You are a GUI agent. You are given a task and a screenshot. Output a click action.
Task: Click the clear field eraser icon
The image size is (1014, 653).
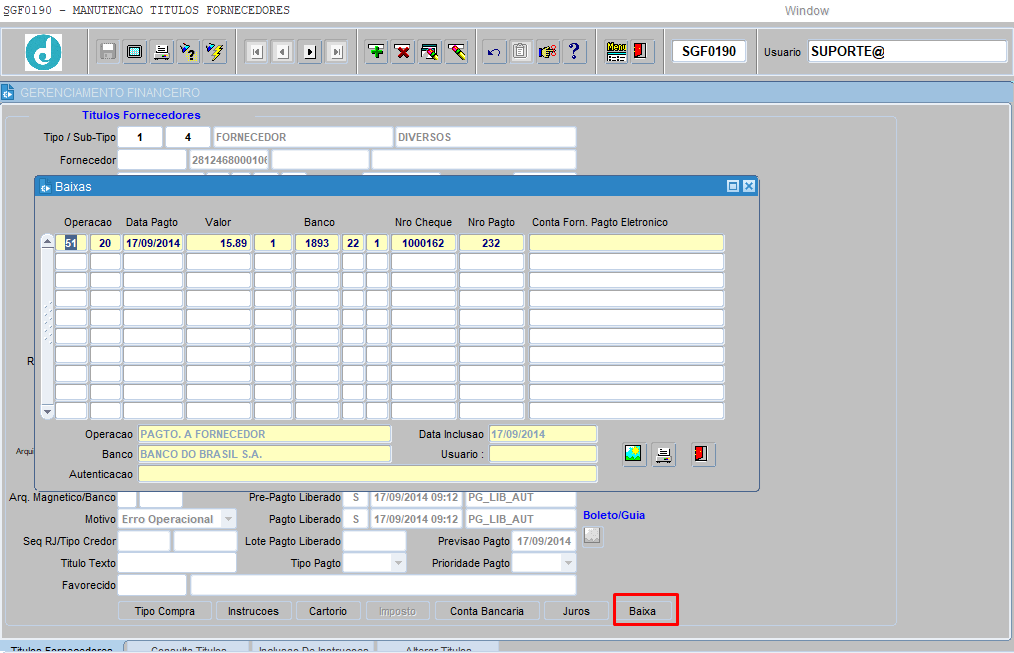(456, 52)
